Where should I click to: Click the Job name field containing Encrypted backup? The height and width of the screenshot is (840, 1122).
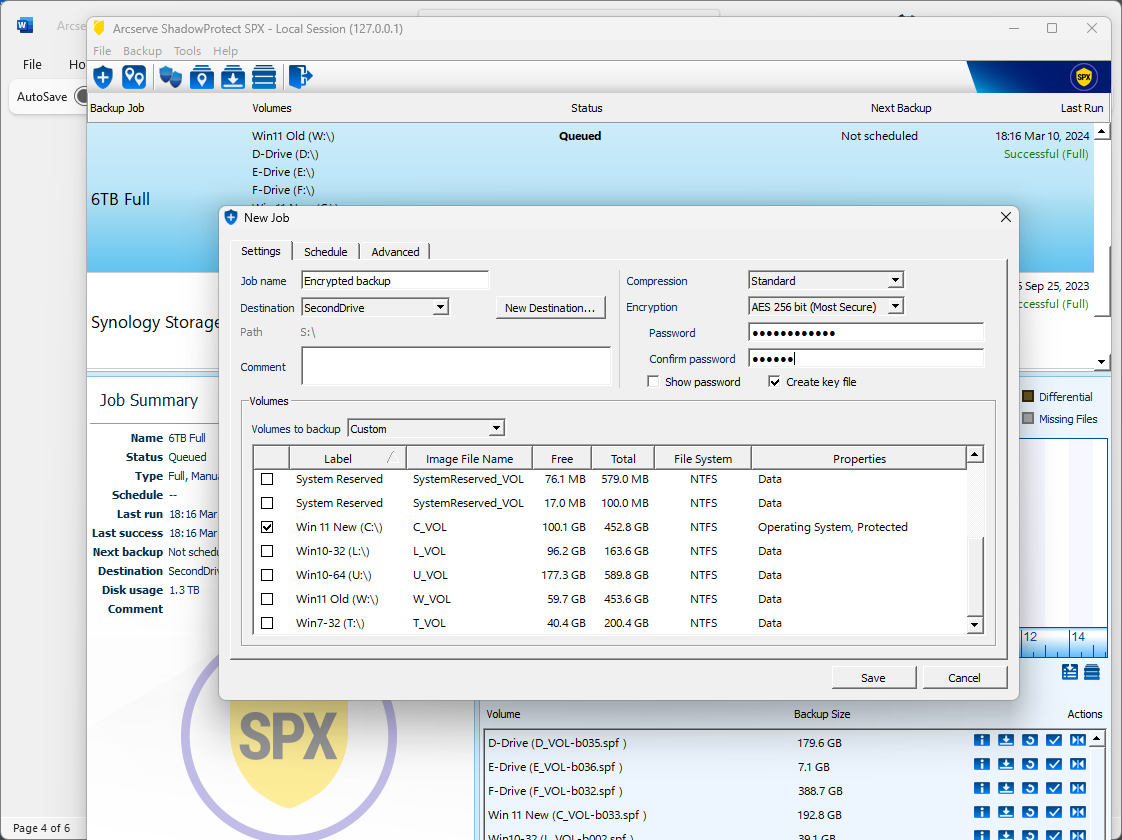pos(395,280)
